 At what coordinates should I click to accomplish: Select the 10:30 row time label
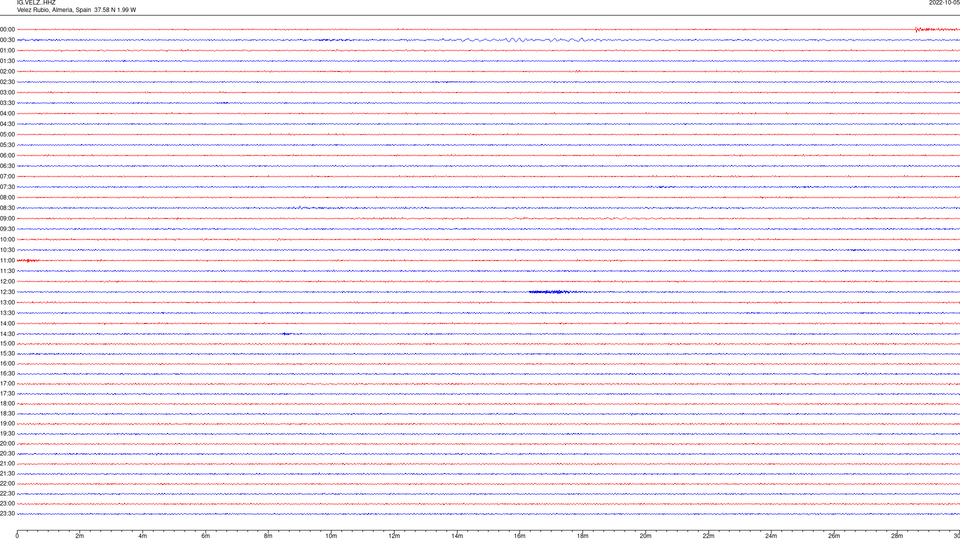click(x=7, y=250)
